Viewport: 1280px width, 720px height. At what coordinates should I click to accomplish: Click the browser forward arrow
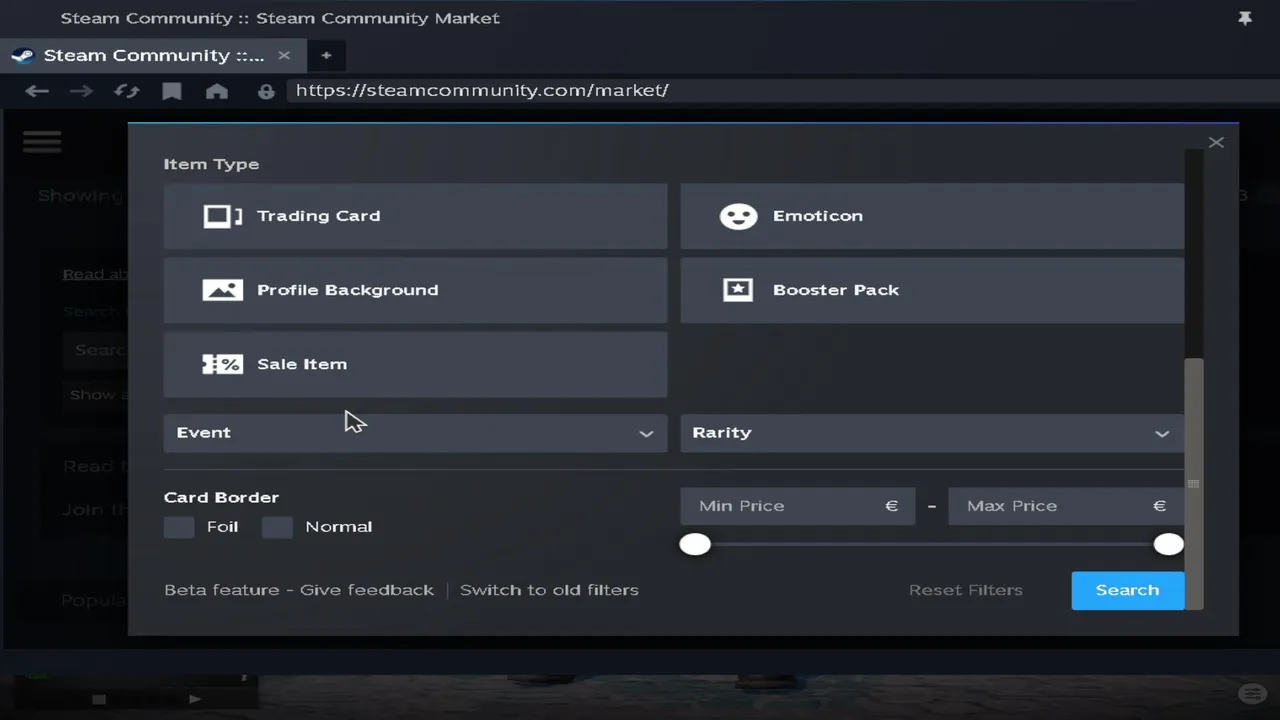81,91
